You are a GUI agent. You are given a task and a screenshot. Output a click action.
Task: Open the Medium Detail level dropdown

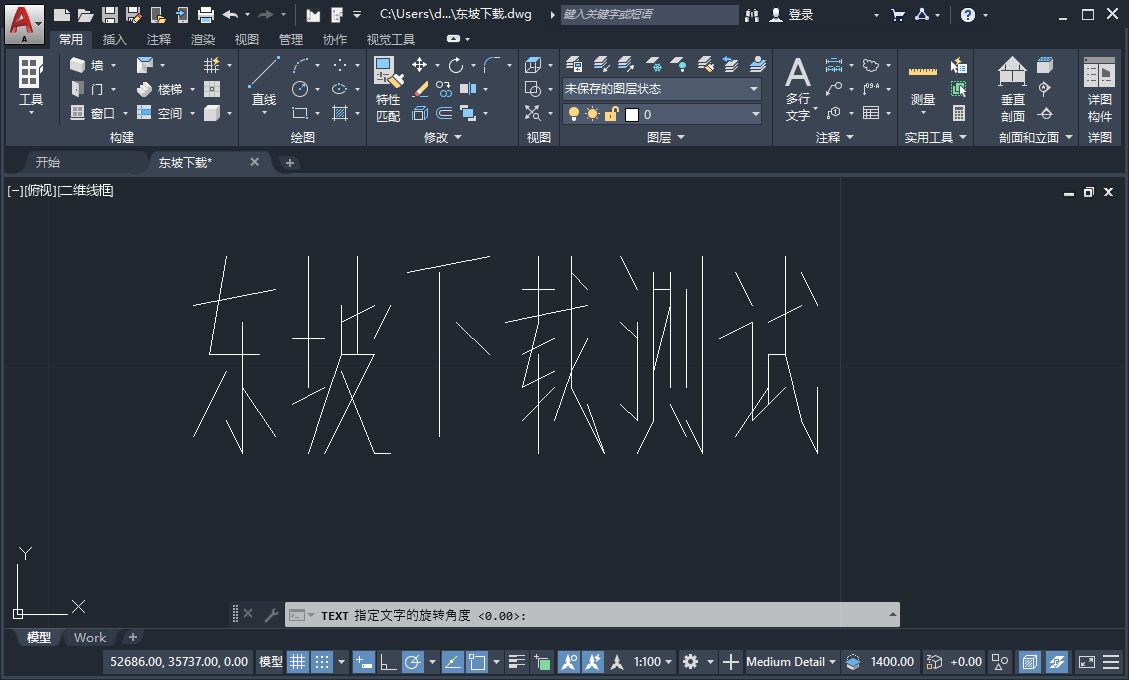click(x=790, y=661)
